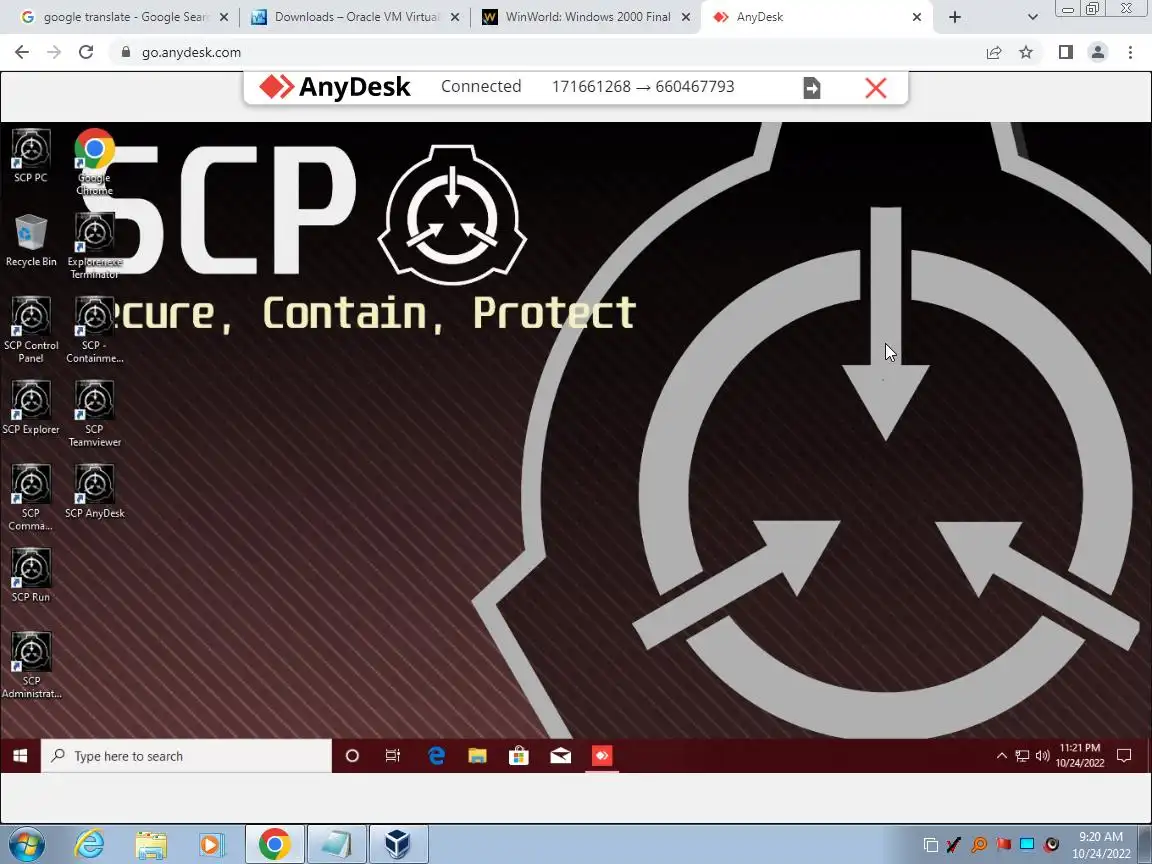Expand hidden tray icons on remote taskbar

[1001, 755]
